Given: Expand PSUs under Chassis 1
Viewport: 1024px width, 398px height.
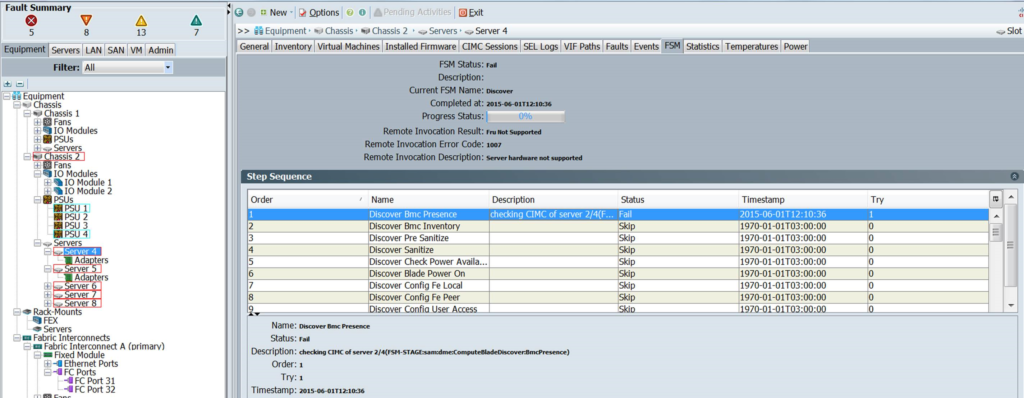Looking at the screenshot, I should tap(37, 139).
